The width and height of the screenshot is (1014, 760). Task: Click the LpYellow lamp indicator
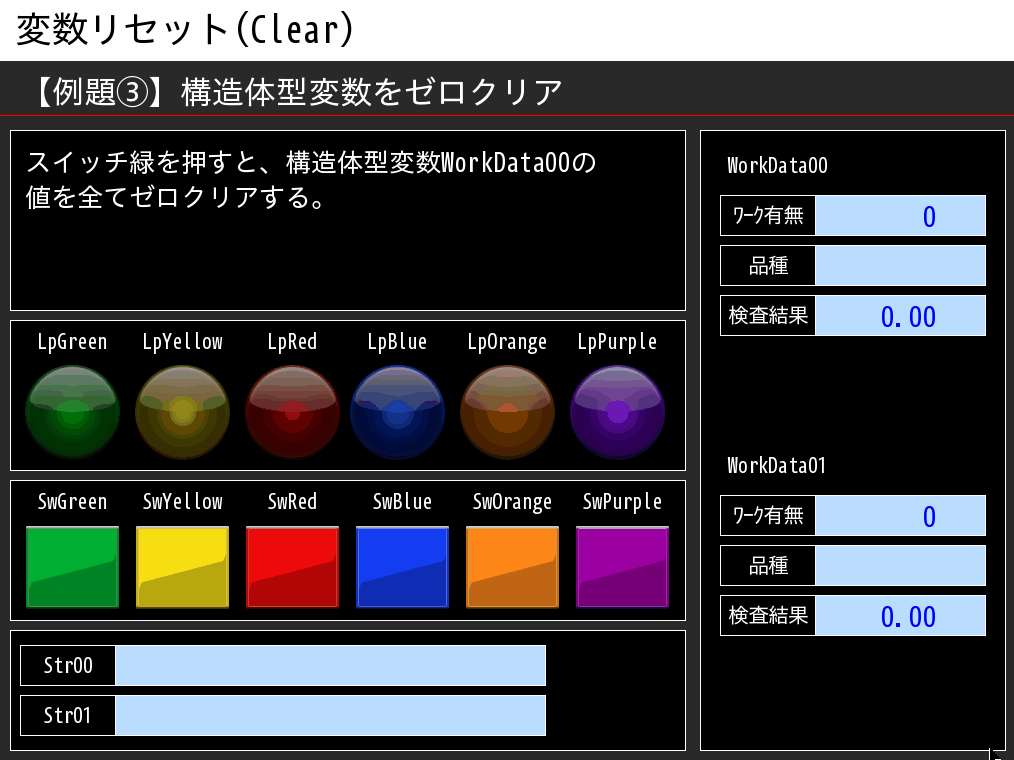coord(182,412)
